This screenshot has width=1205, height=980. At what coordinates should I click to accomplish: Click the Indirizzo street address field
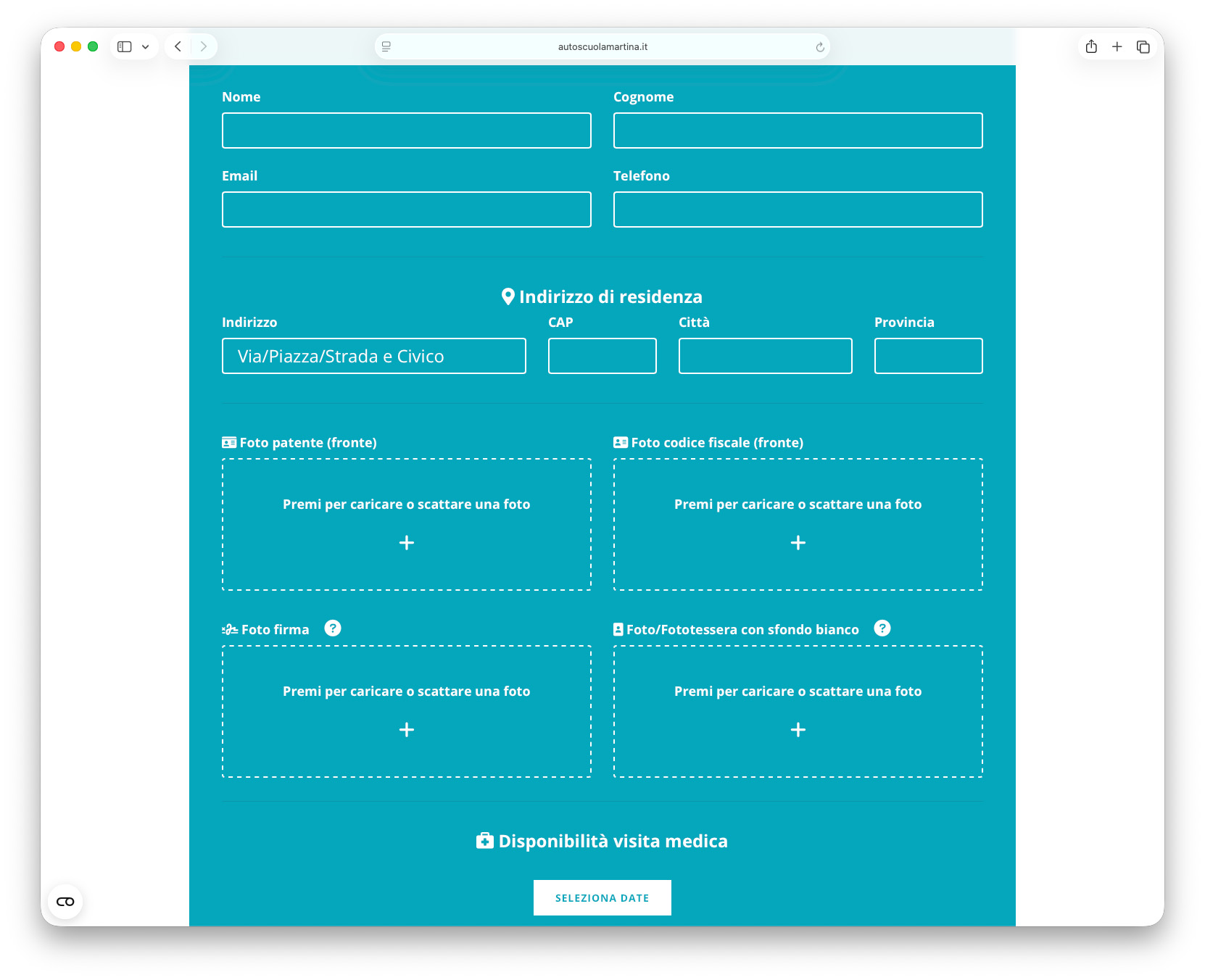click(x=374, y=356)
